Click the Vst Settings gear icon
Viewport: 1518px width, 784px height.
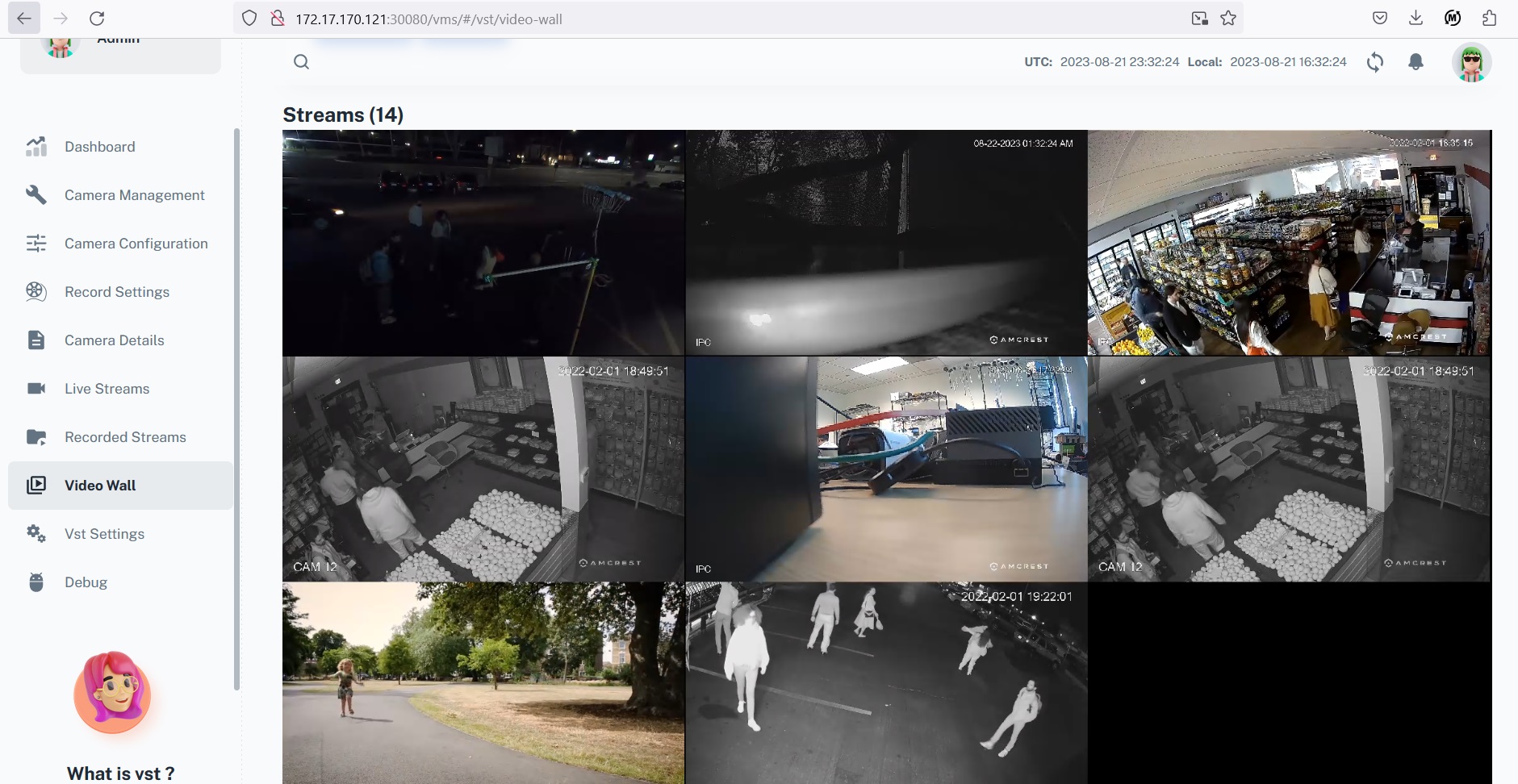click(x=36, y=533)
